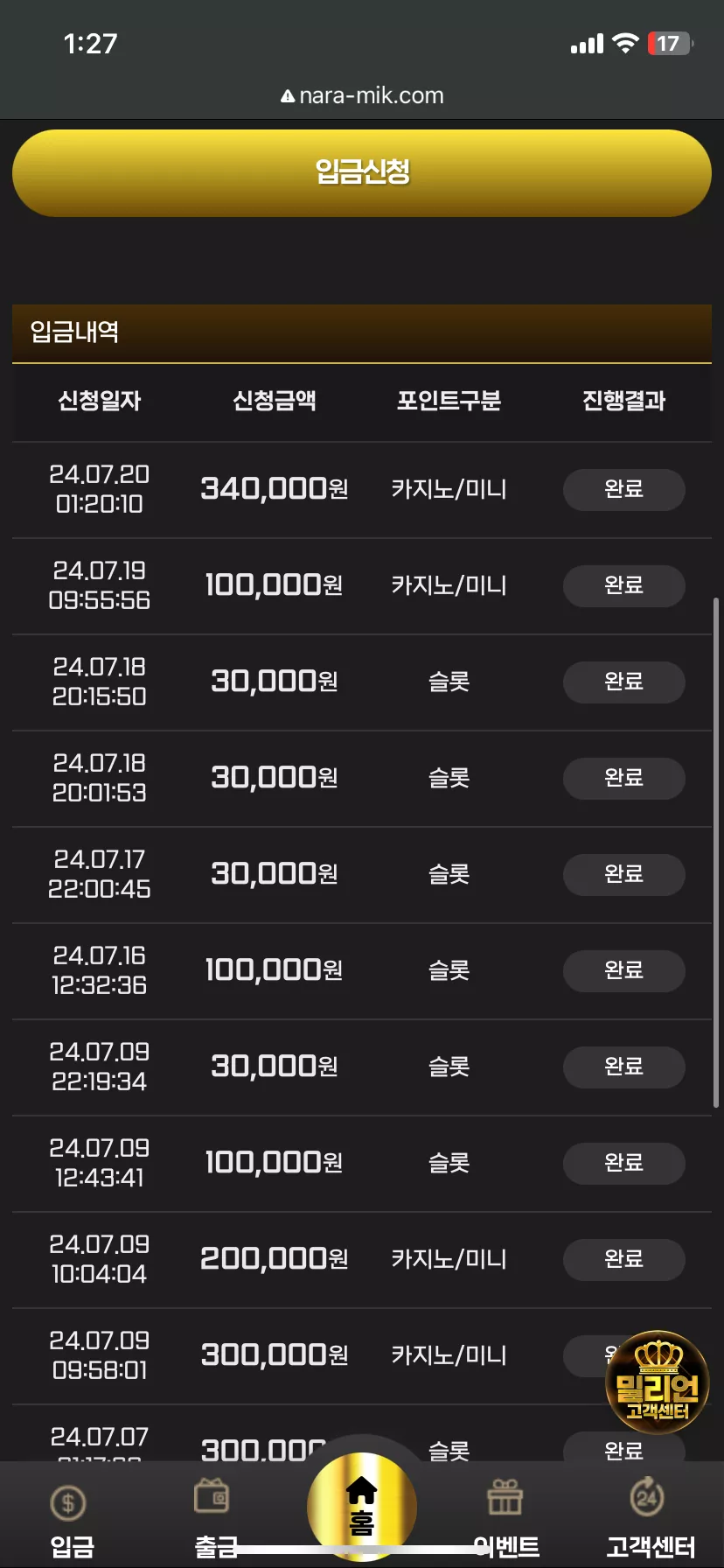Select the 24.07.16 12:32:36 deposit row
The height and width of the screenshot is (1568, 724).
362,971
